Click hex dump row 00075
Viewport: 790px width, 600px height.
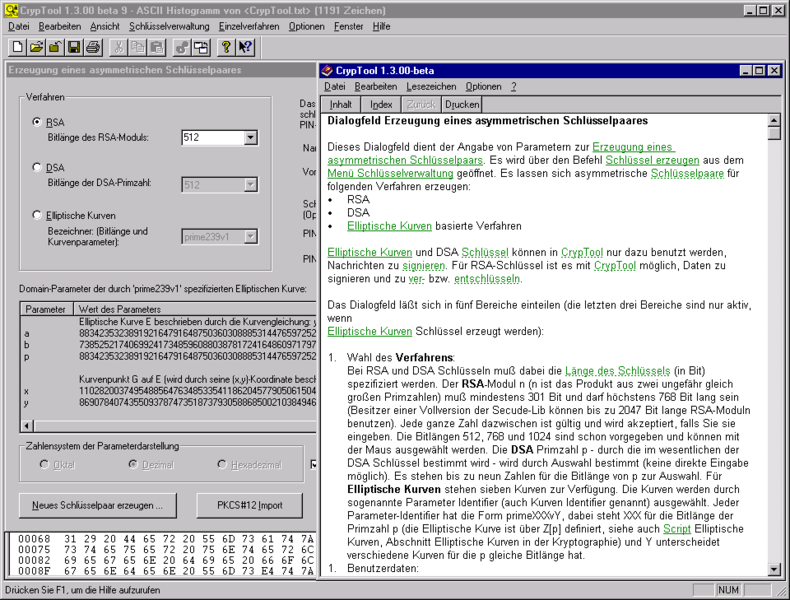165,550
